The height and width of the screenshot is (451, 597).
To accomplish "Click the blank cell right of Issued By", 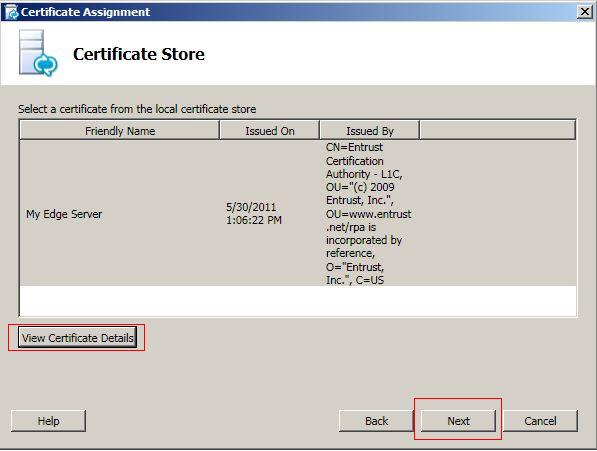I will click(x=498, y=214).
